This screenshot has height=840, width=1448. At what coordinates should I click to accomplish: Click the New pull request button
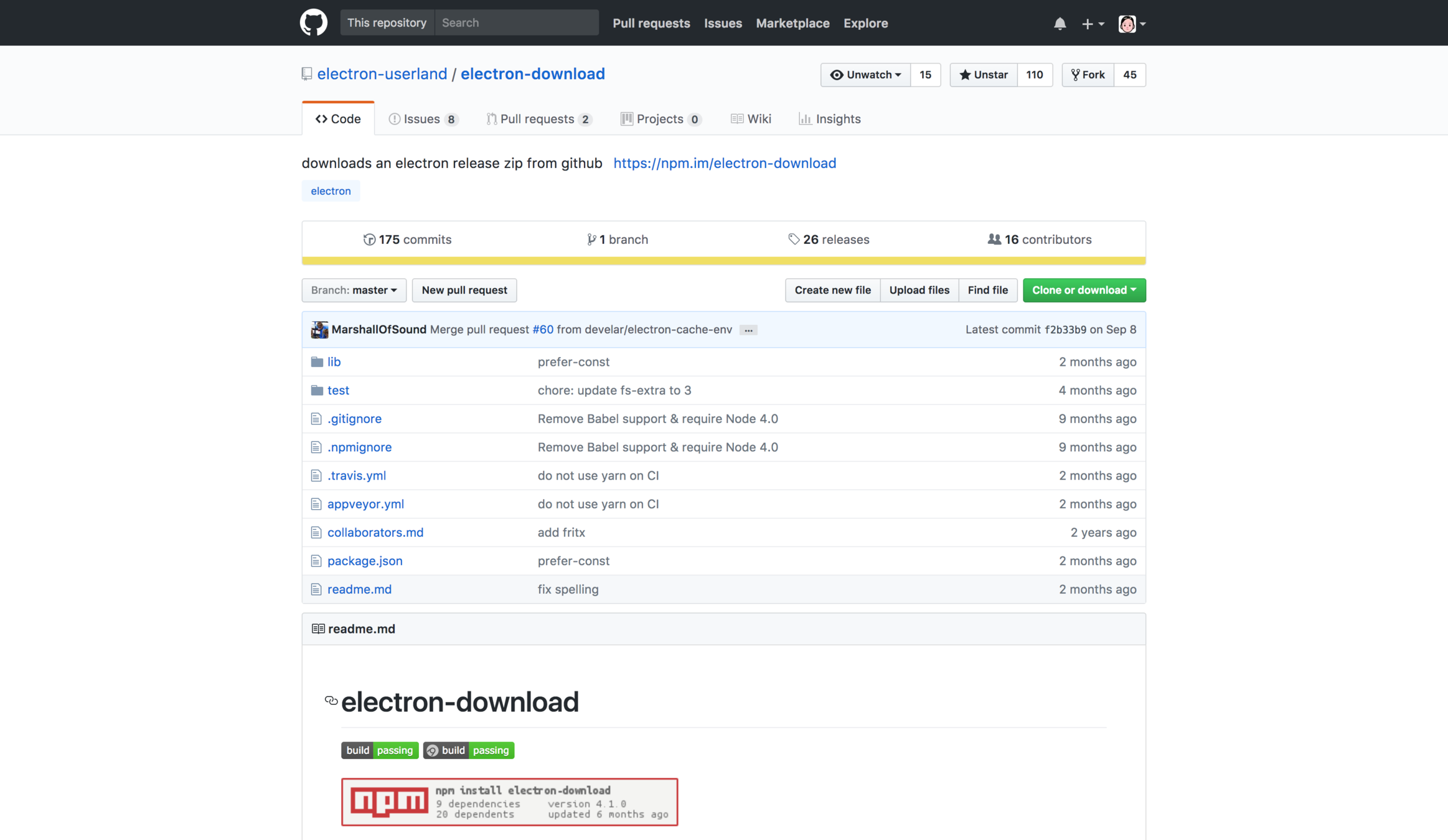click(x=464, y=290)
